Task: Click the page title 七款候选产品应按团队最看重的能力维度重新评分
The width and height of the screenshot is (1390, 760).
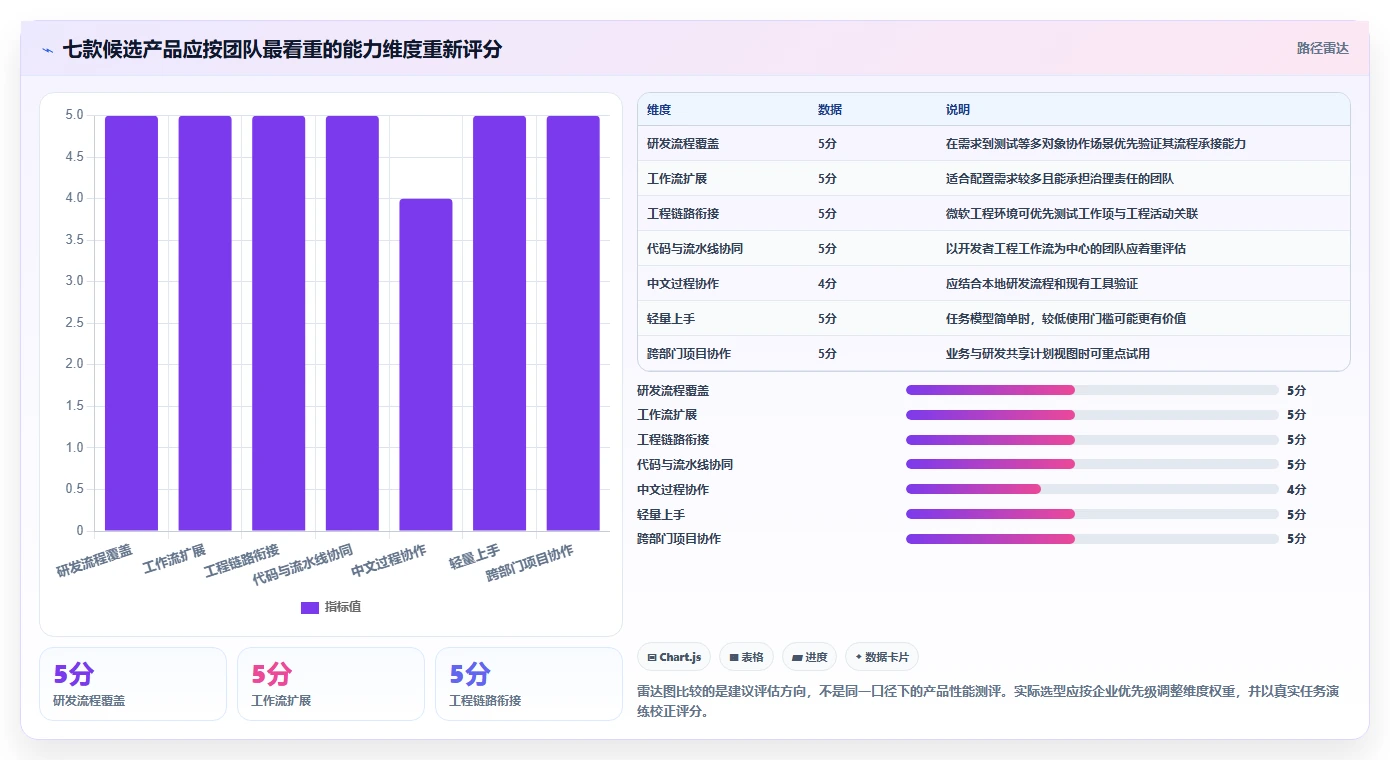Action: [x=282, y=49]
